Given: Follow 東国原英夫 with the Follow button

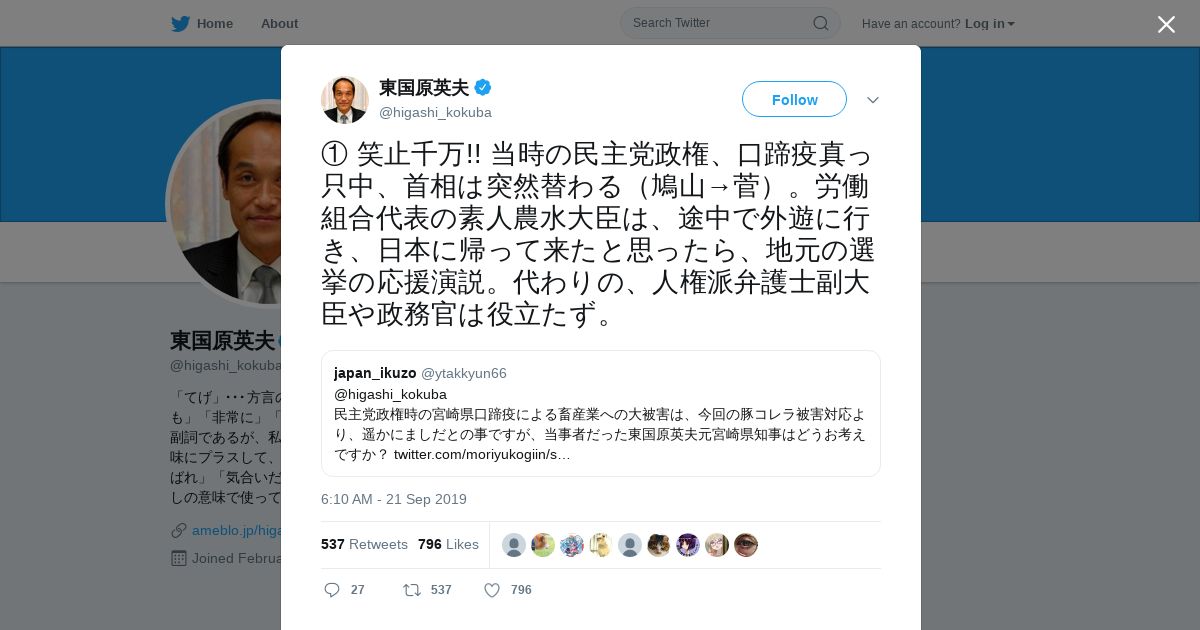Looking at the screenshot, I should 794,99.
